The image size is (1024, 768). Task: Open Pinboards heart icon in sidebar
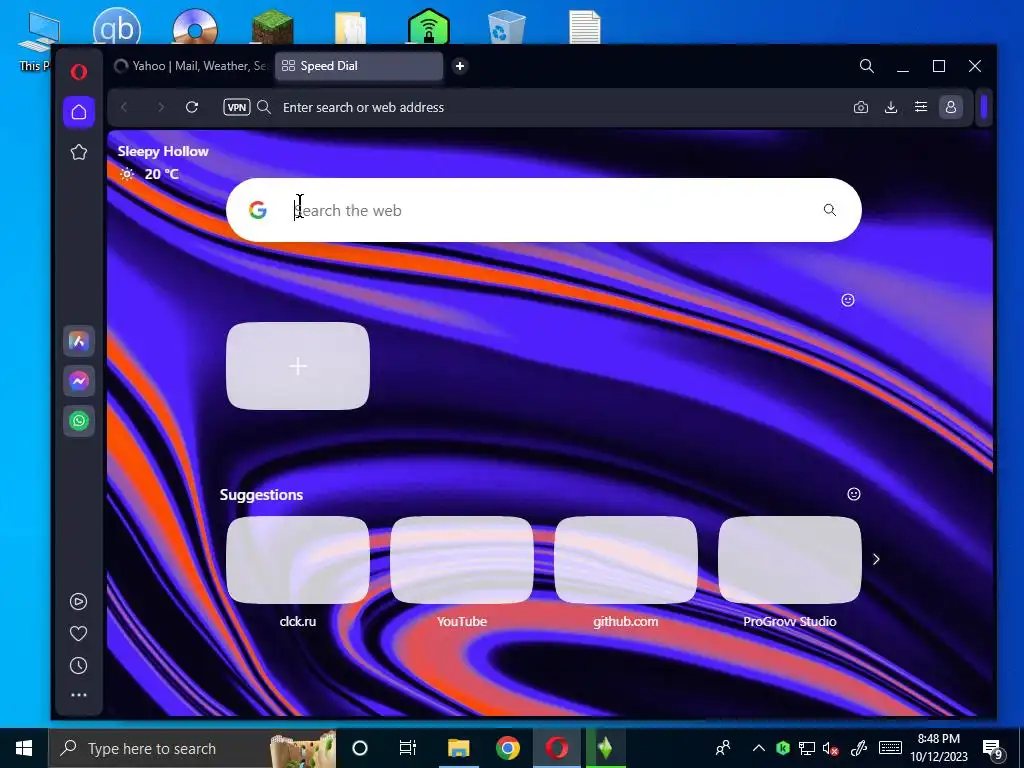(x=78, y=633)
